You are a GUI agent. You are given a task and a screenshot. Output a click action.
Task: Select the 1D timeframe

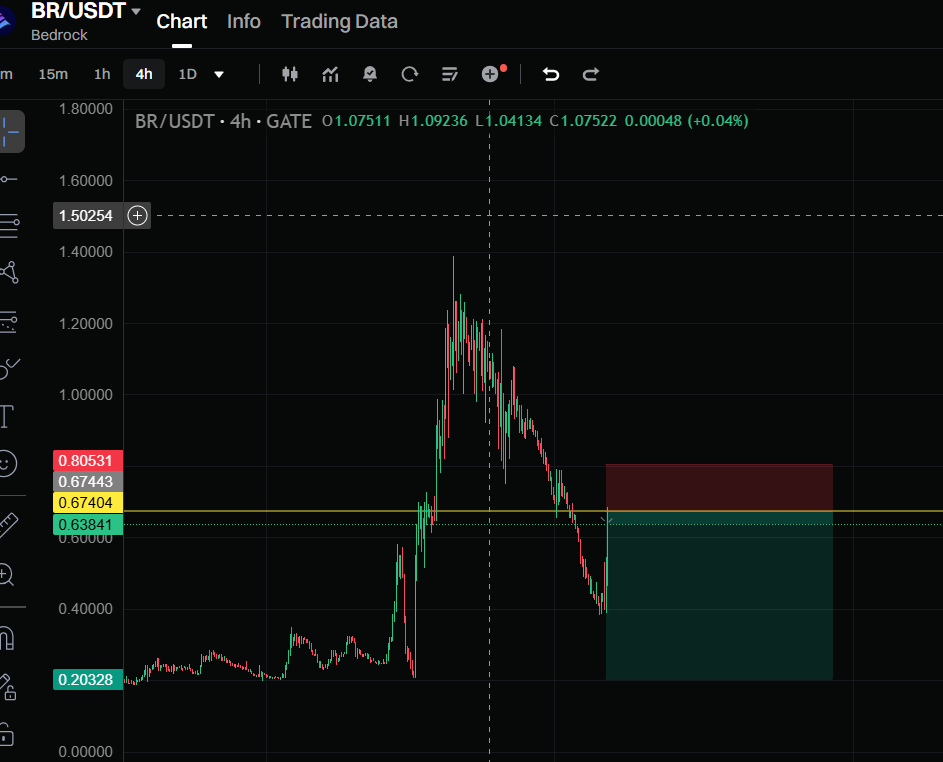coord(188,74)
